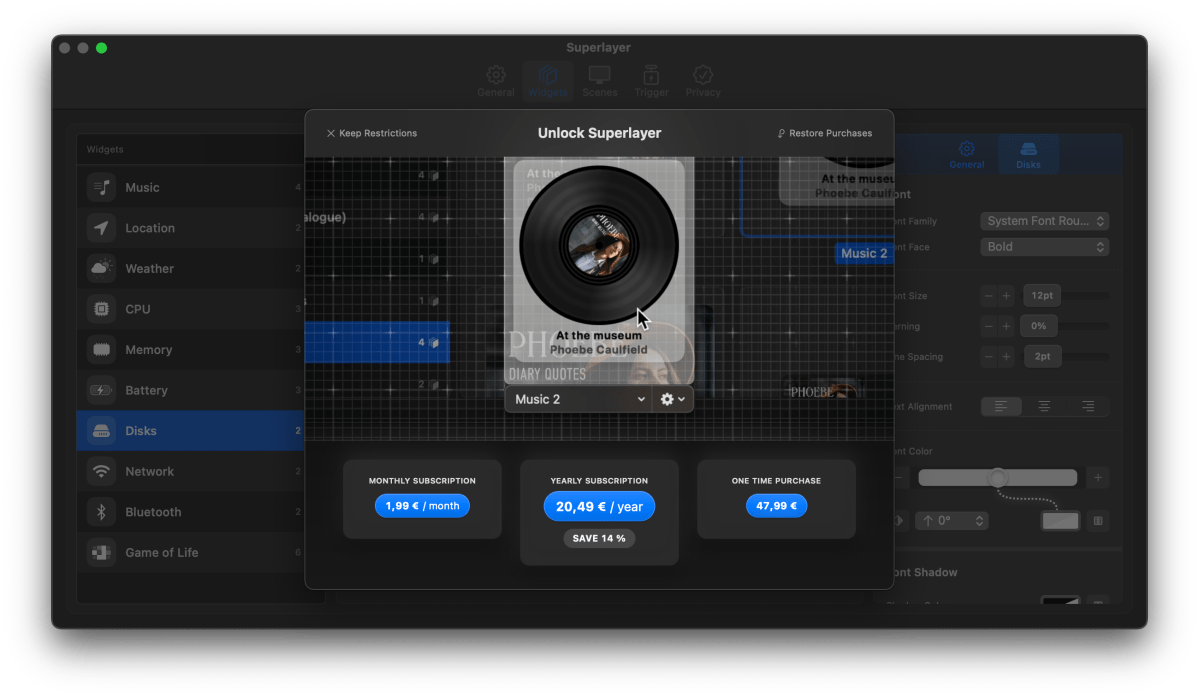1199x697 pixels.
Task: Select the Battery widget icon
Action: click(101, 390)
